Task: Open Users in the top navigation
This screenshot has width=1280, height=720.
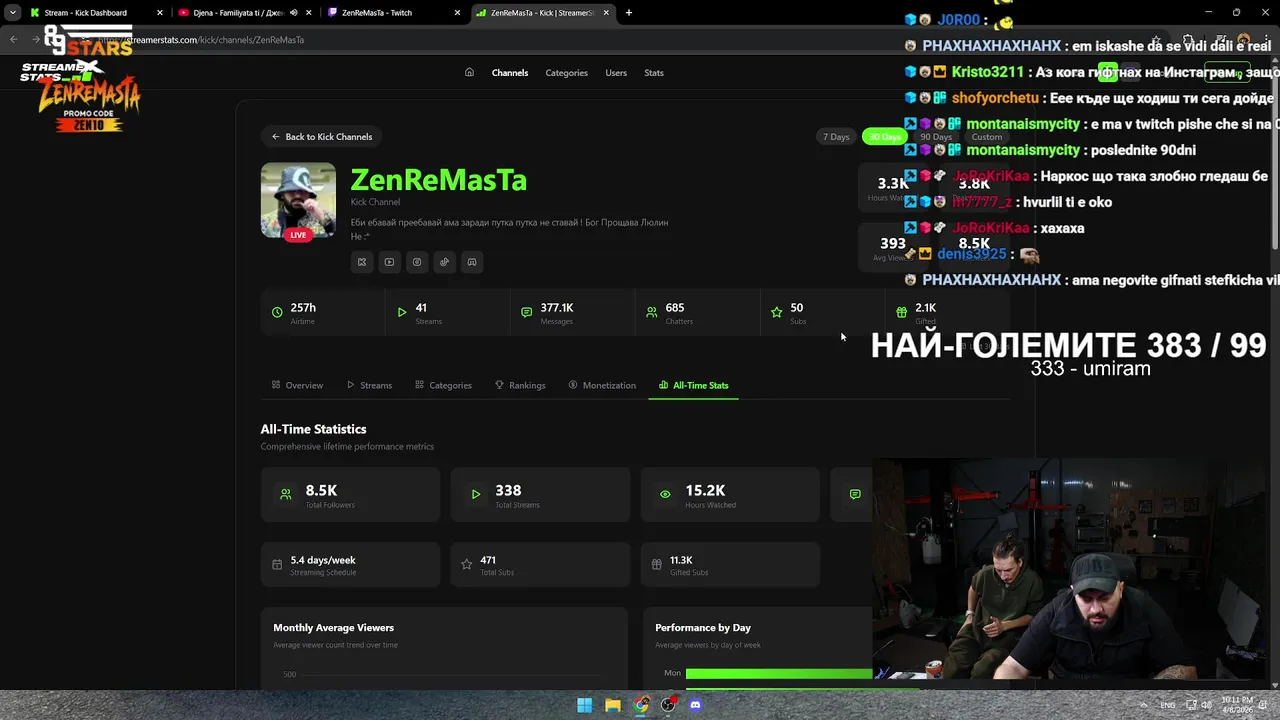Action: (x=616, y=73)
